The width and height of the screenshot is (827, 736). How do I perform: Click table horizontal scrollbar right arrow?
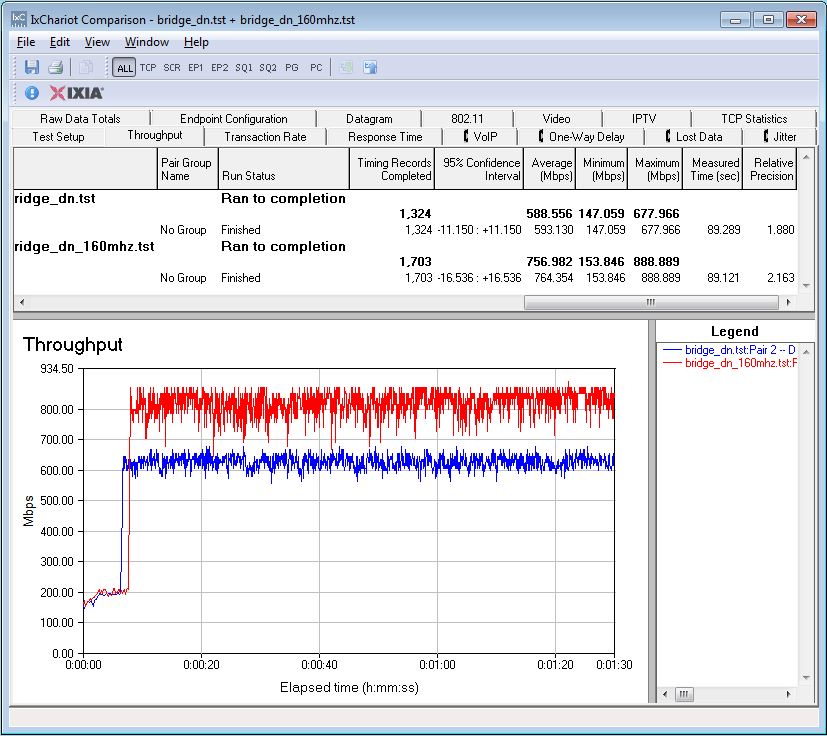788,302
